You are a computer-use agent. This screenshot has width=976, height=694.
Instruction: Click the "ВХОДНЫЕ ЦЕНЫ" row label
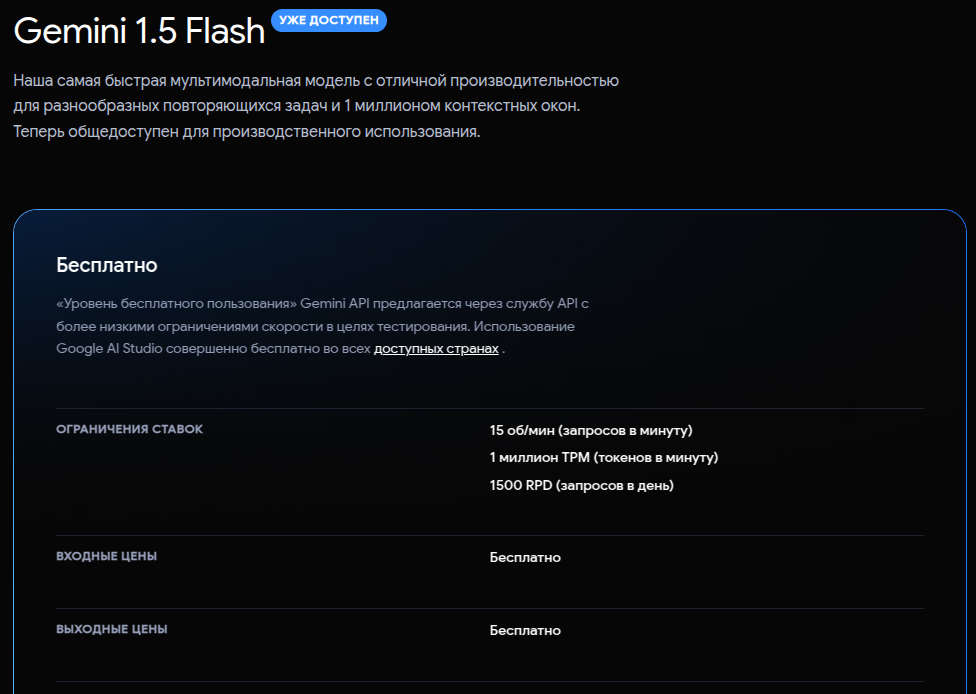[106, 556]
